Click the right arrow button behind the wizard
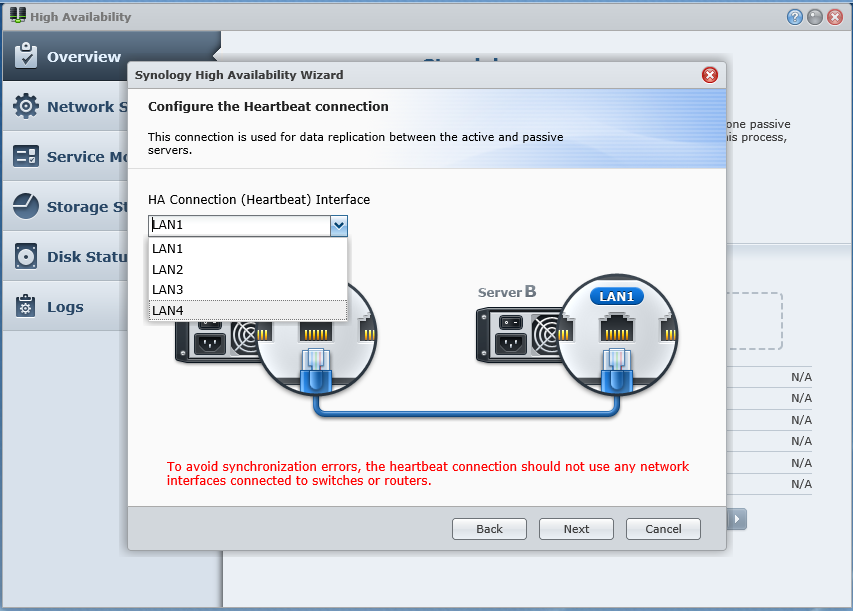Screen dimensions: 853x611 (x=737, y=519)
